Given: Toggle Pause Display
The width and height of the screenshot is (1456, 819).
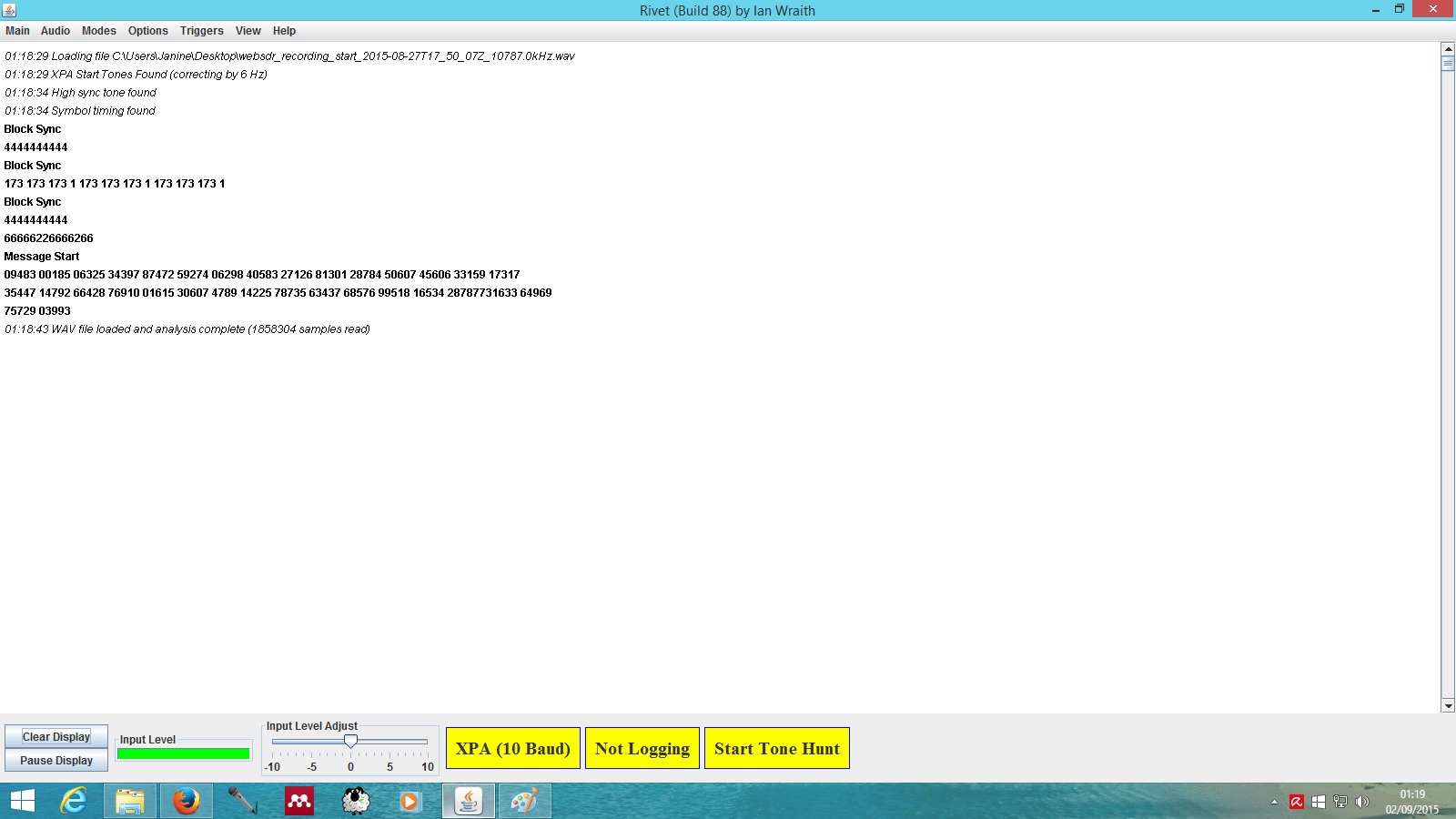Looking at the screenshot, I should (56, 761).
